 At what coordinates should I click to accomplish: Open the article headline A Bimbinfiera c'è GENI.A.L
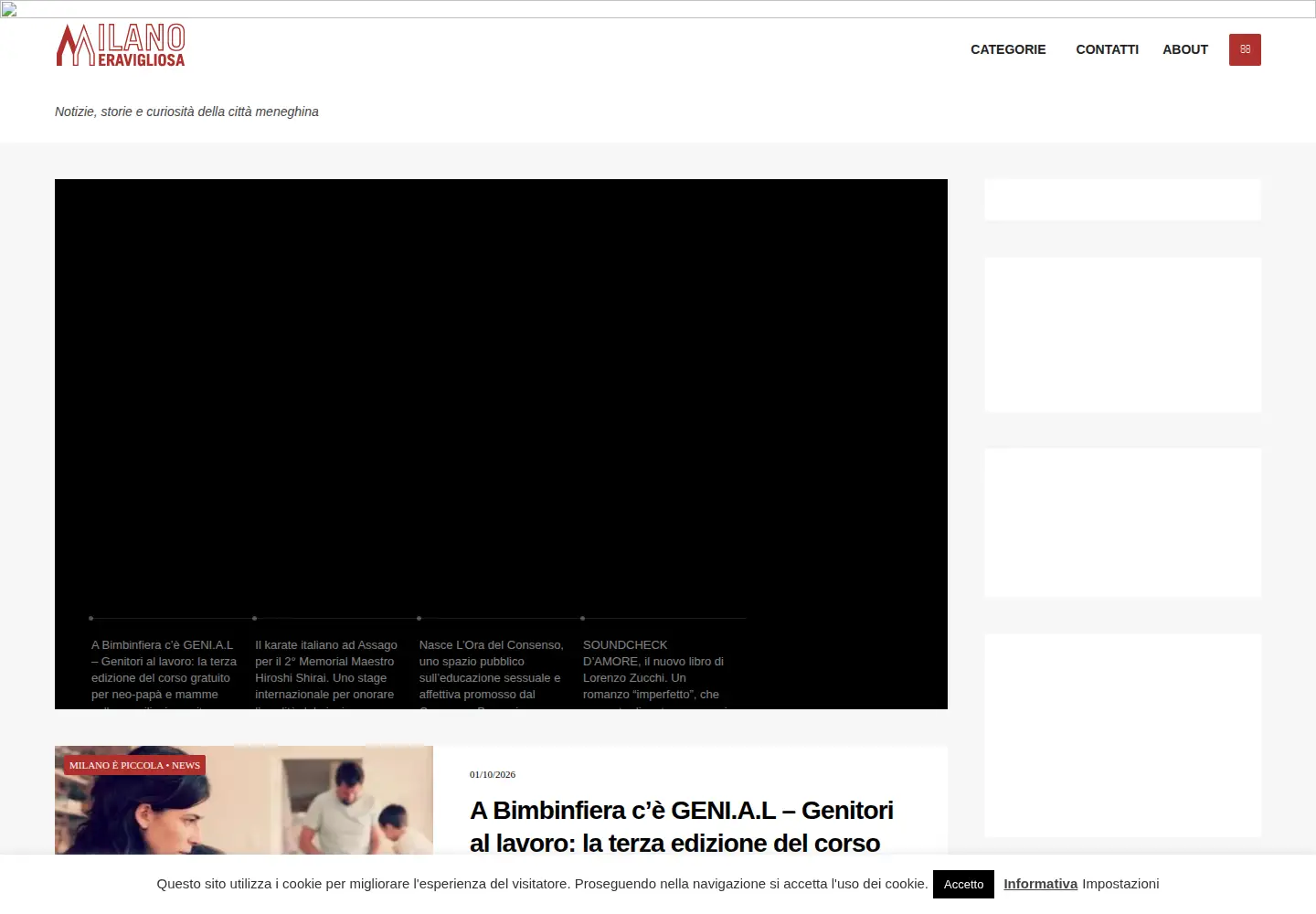pos(682,827)
